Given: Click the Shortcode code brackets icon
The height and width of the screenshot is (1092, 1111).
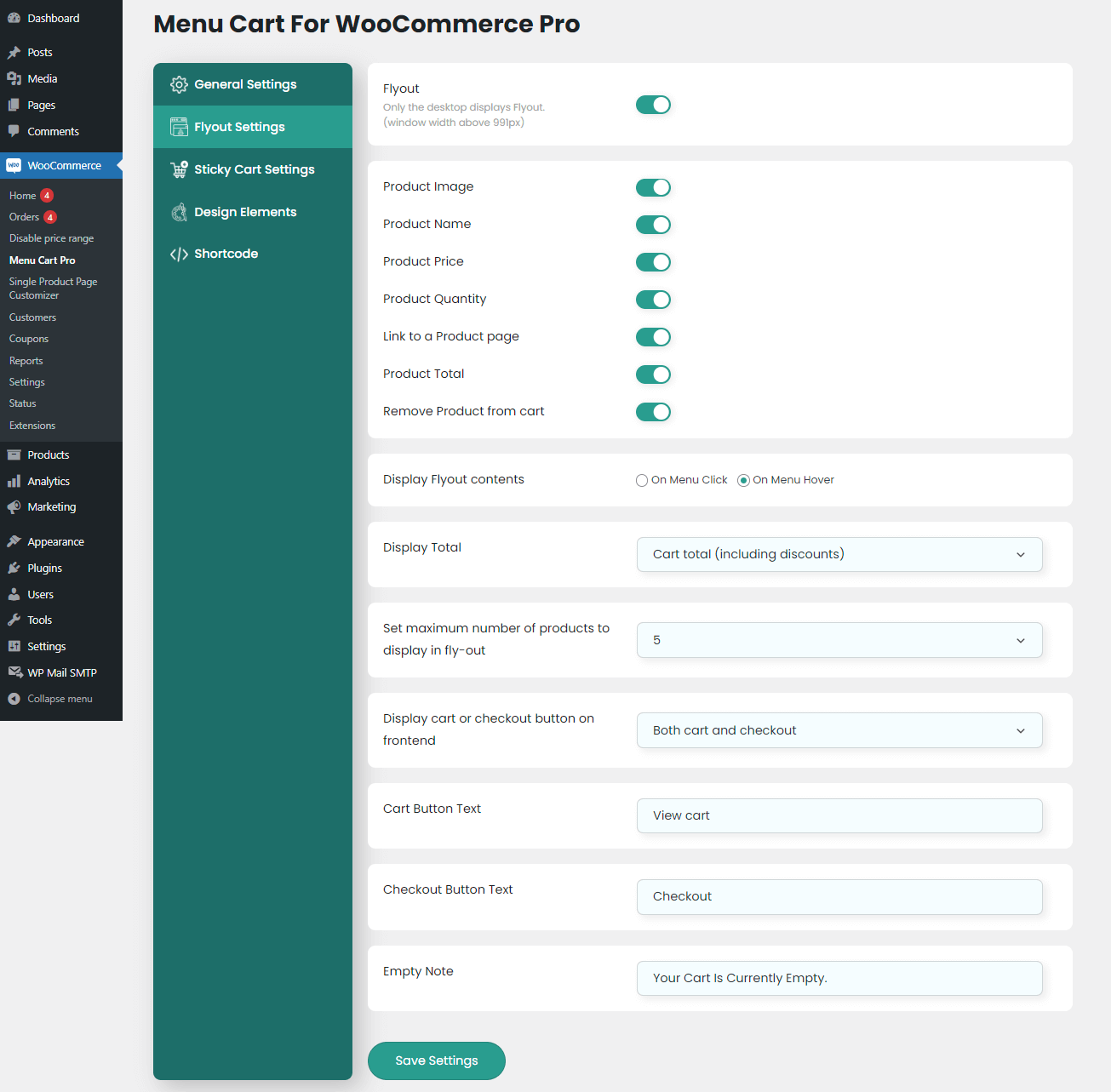Looking at the screenshot, I should point(179,254).
